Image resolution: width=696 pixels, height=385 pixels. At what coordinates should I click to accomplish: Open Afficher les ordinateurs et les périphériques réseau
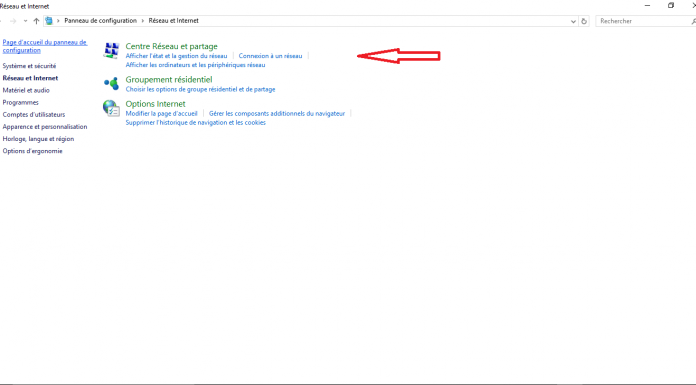click(195, 65)
